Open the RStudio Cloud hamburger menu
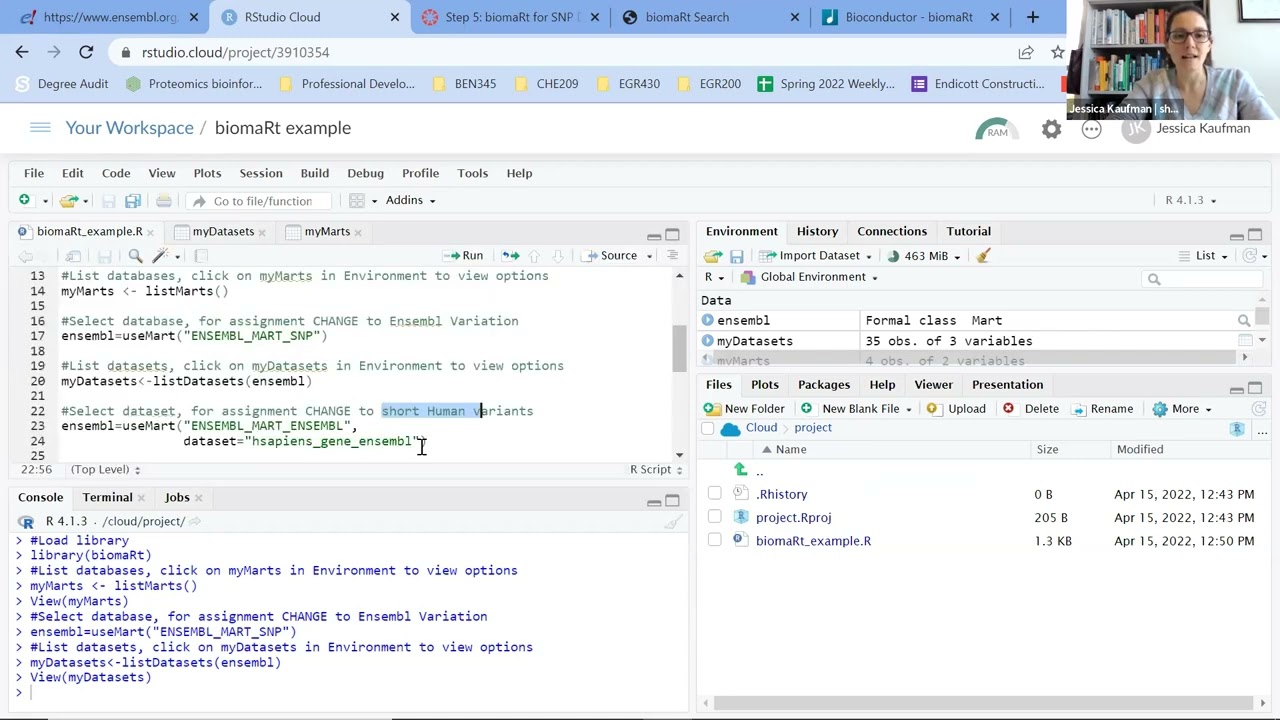 tap(40, 128)
